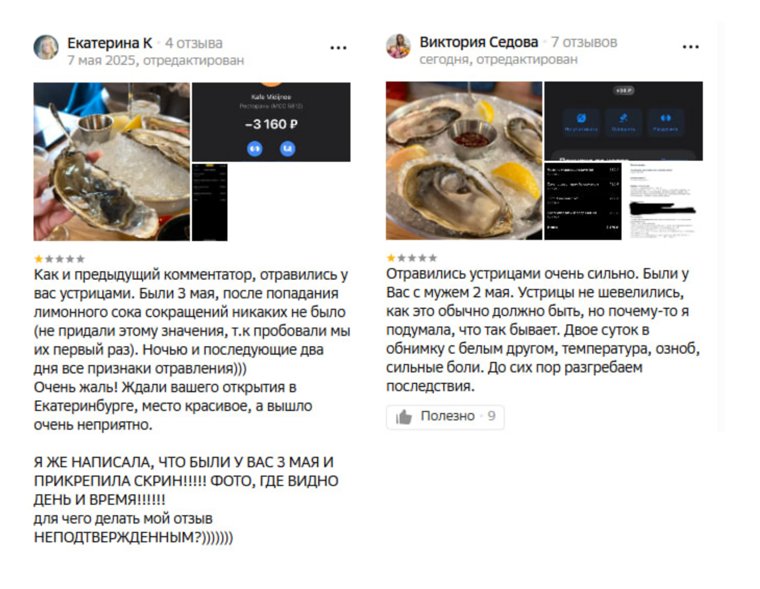Click Виктория Седова profile avatar
Image resolution: width=760 pixels, height=589 pixels.
tap(398, 47)
